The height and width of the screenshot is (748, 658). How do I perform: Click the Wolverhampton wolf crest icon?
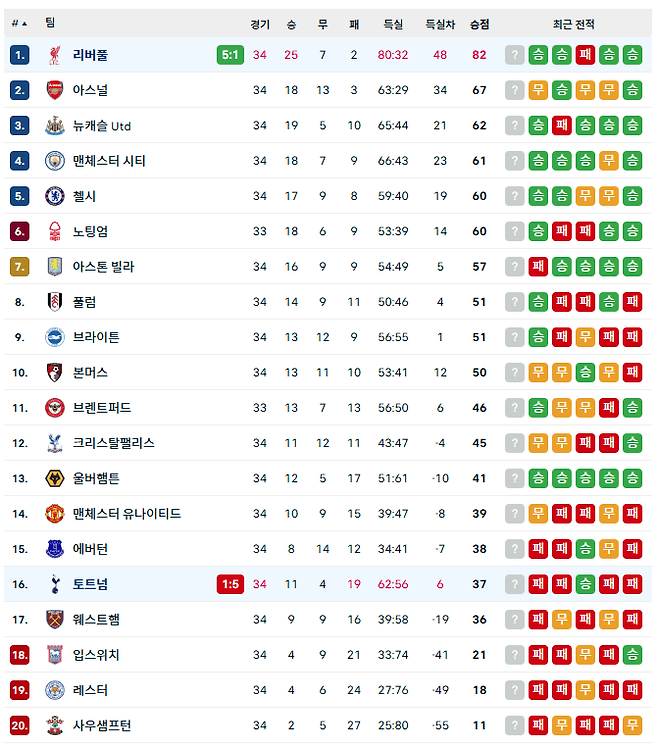(55, 478)
